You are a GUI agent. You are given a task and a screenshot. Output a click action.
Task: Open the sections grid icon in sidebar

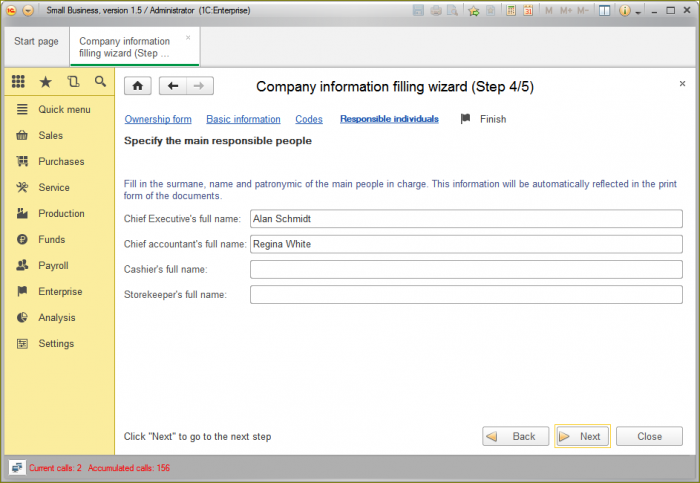tap(18, 82)
